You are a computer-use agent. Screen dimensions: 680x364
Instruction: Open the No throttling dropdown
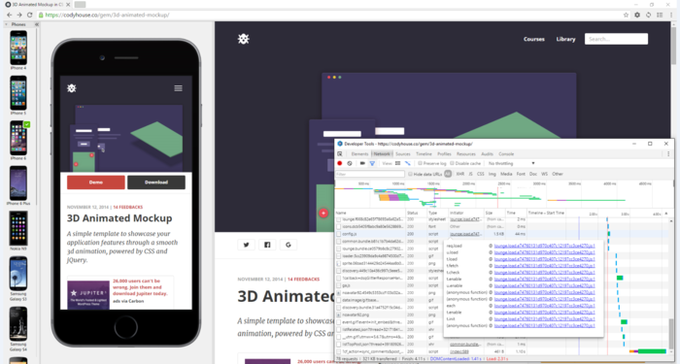(x=511, y=164)
